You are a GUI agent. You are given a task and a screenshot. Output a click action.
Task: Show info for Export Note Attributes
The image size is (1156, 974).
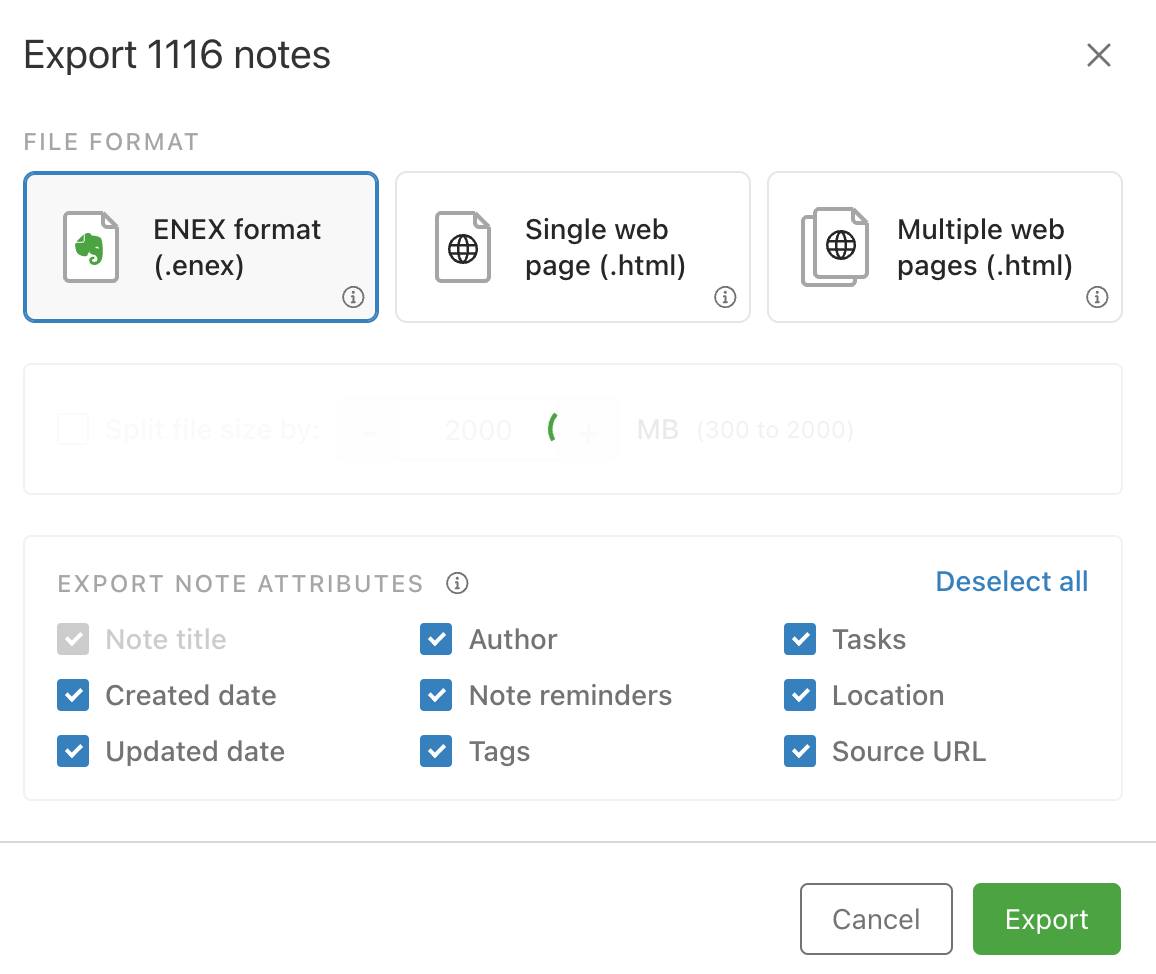457,583
